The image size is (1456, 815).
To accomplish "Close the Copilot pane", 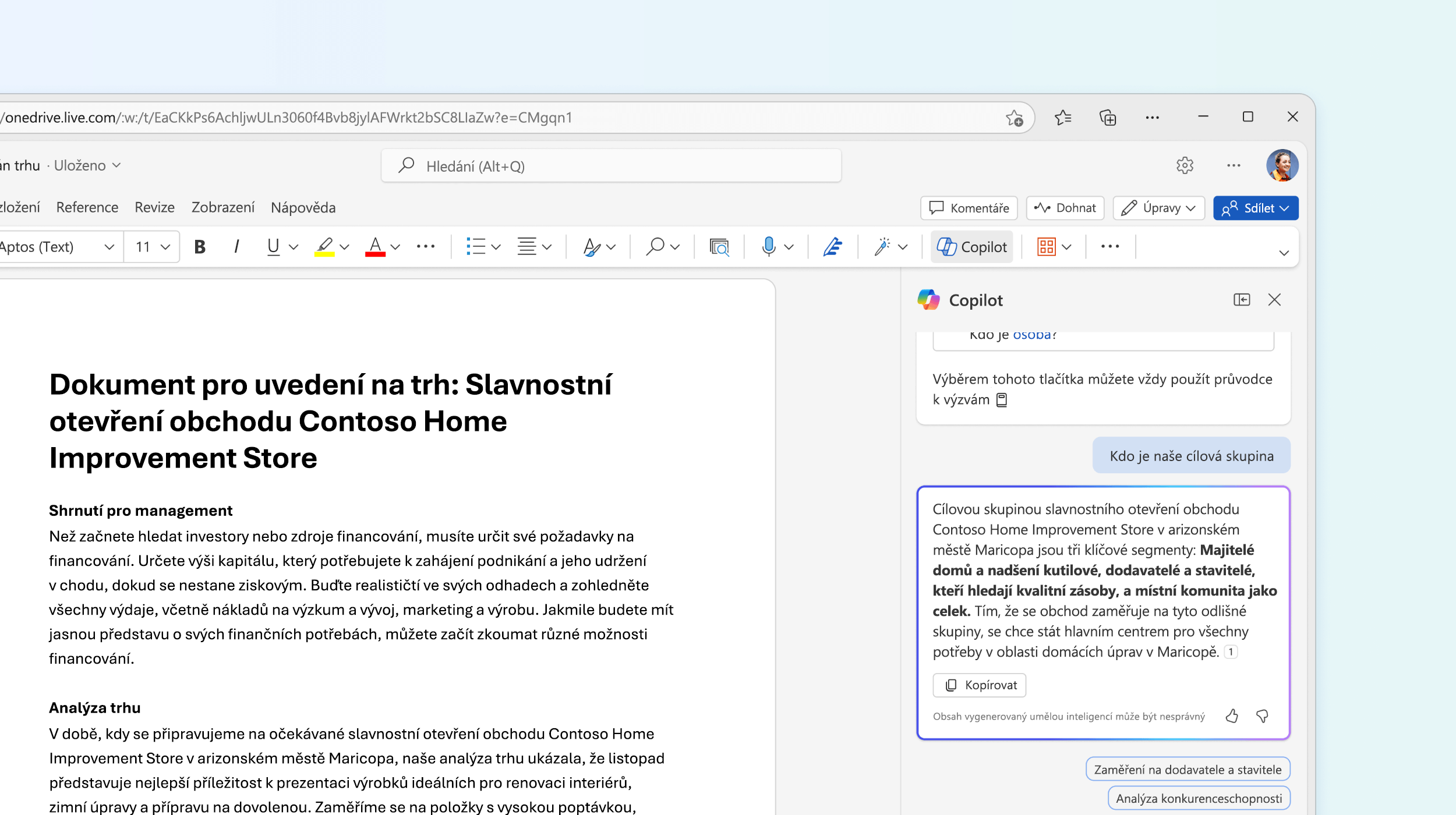I will coord(1274,300).
